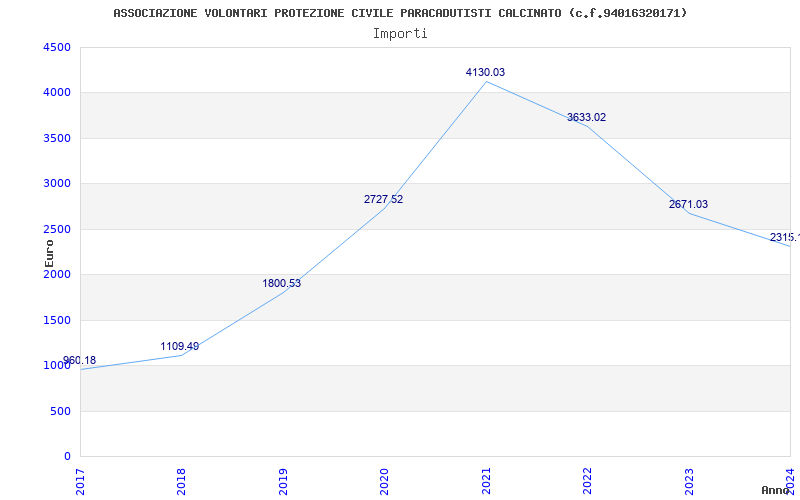Click the 2022 x-axis label
Viewport: 800px width, 500px height.
tap(587, 481)
